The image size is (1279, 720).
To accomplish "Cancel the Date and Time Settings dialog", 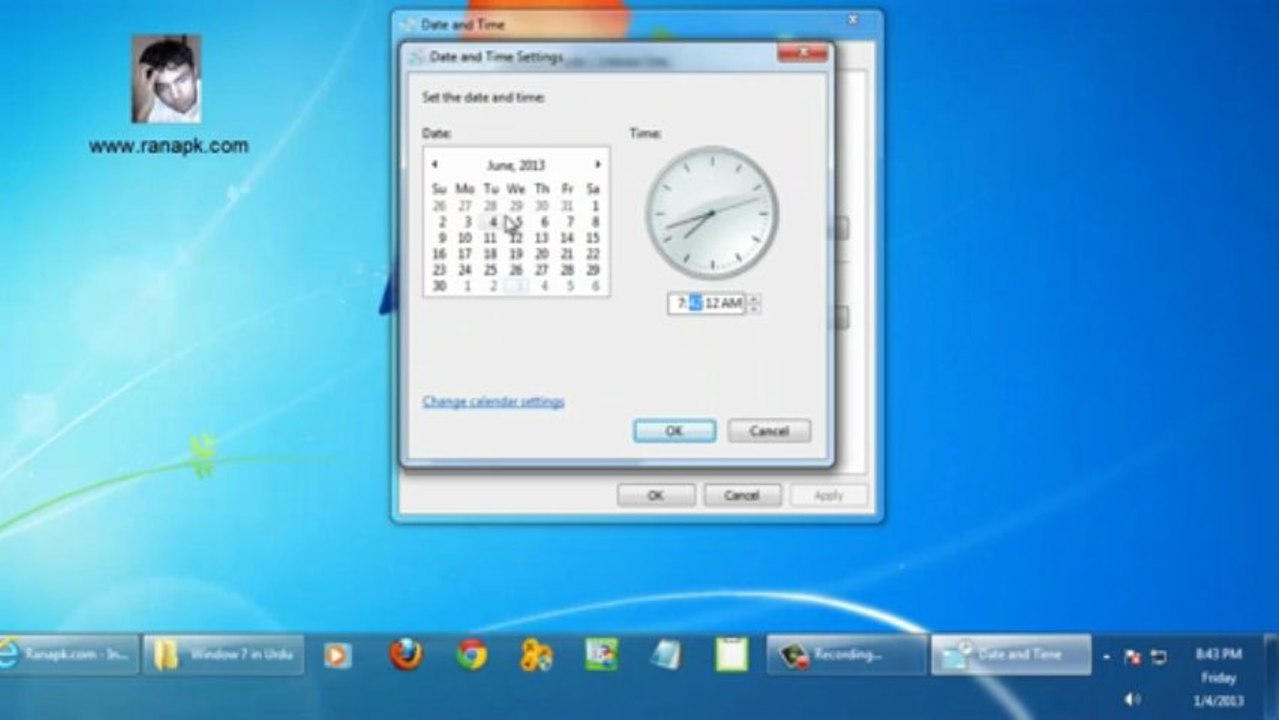I will (768, 431).
